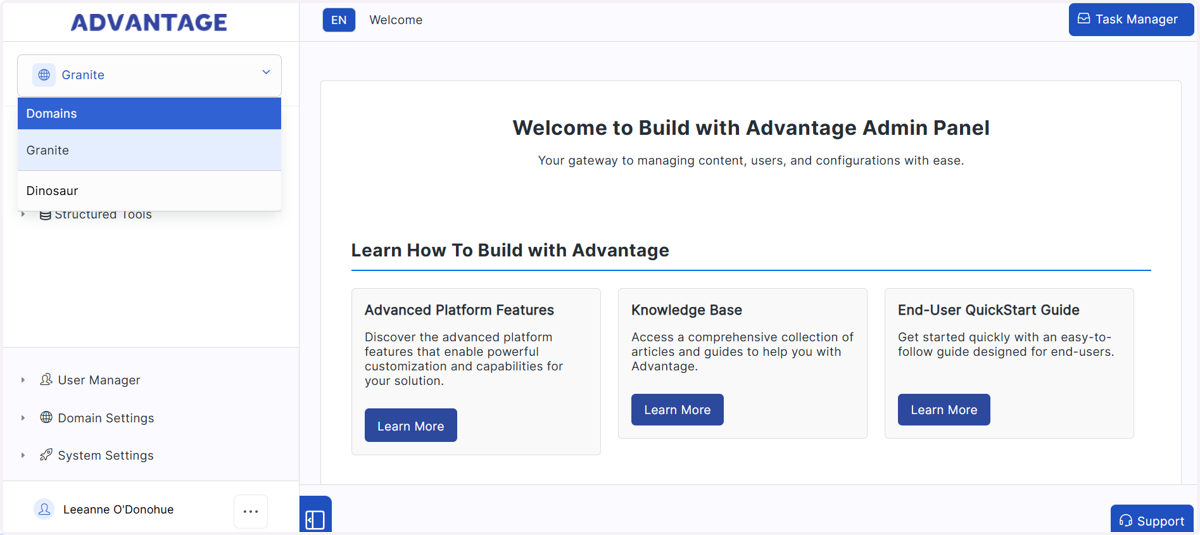Select Granite from the domains list

pyautogui.click(x=149, y=150)
